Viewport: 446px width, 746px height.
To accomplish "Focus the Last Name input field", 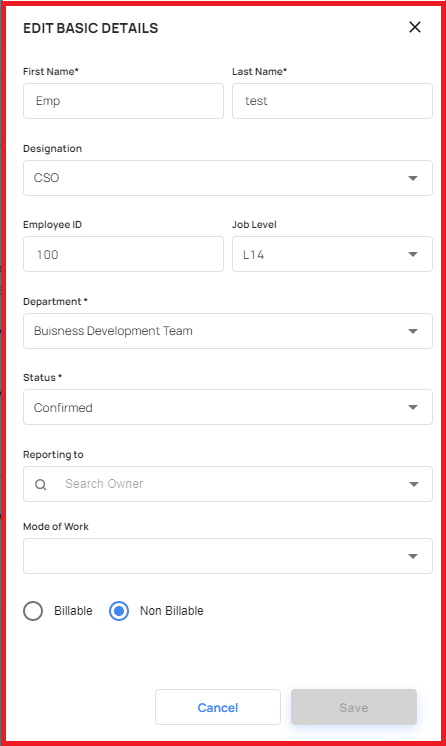I will click(x=332, y=101).
